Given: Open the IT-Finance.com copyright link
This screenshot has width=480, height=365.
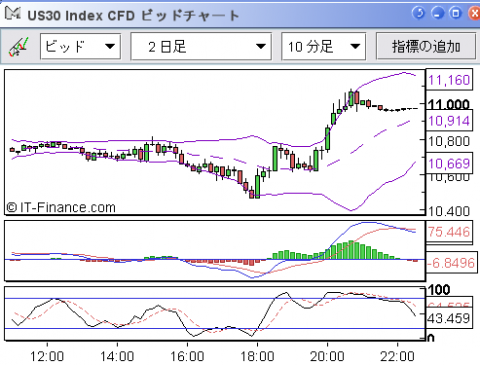Looking at the screenshot, I should pyautogui.click(x=61, y=208).
